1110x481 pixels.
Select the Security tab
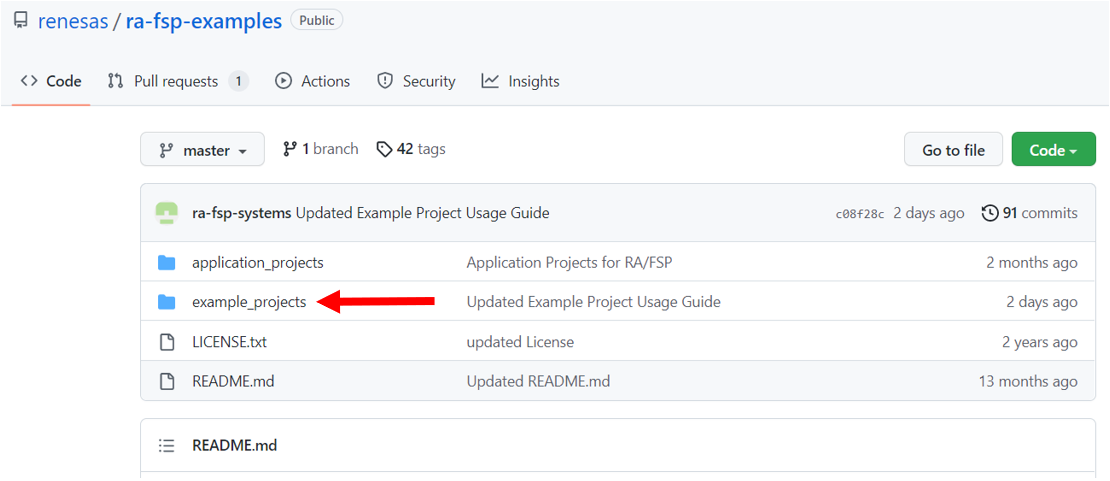click(x=416, y=81)
